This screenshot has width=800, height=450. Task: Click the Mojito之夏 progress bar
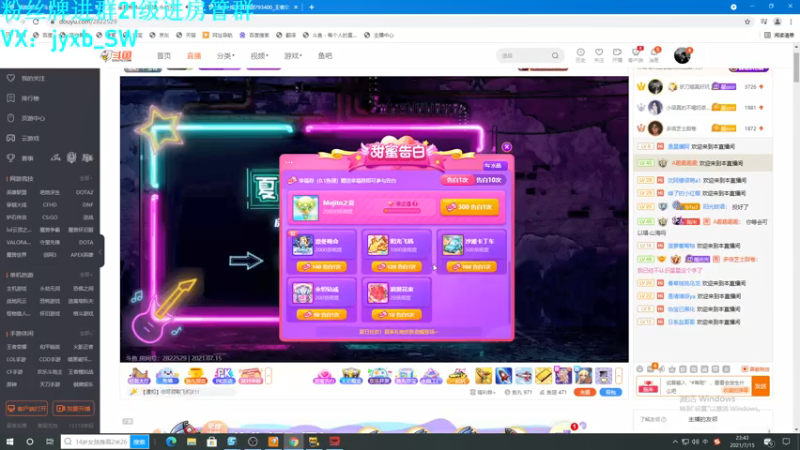(x=402, y=211)
